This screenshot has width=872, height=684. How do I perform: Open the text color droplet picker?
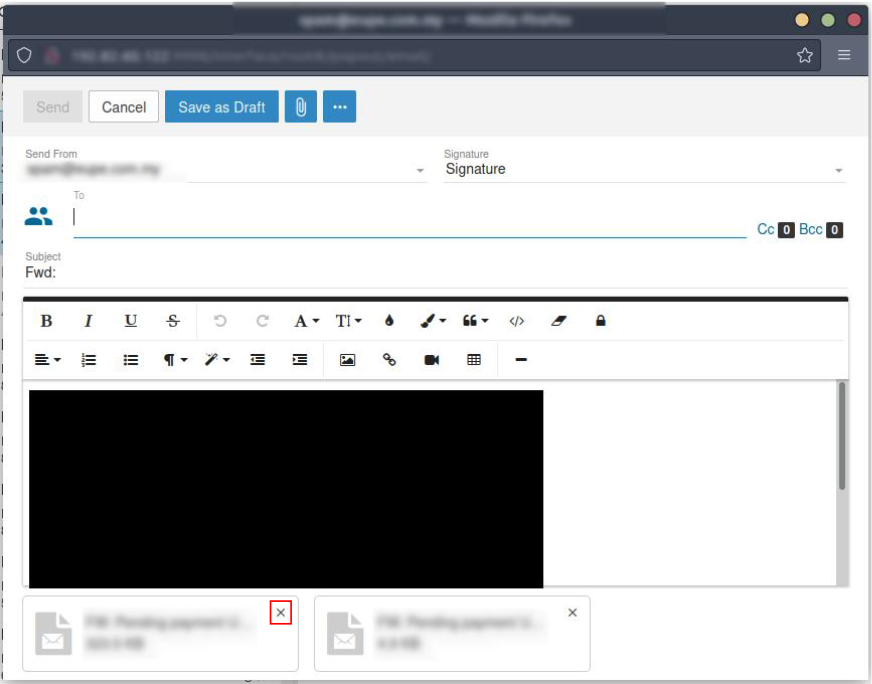(x=389, y=321)
